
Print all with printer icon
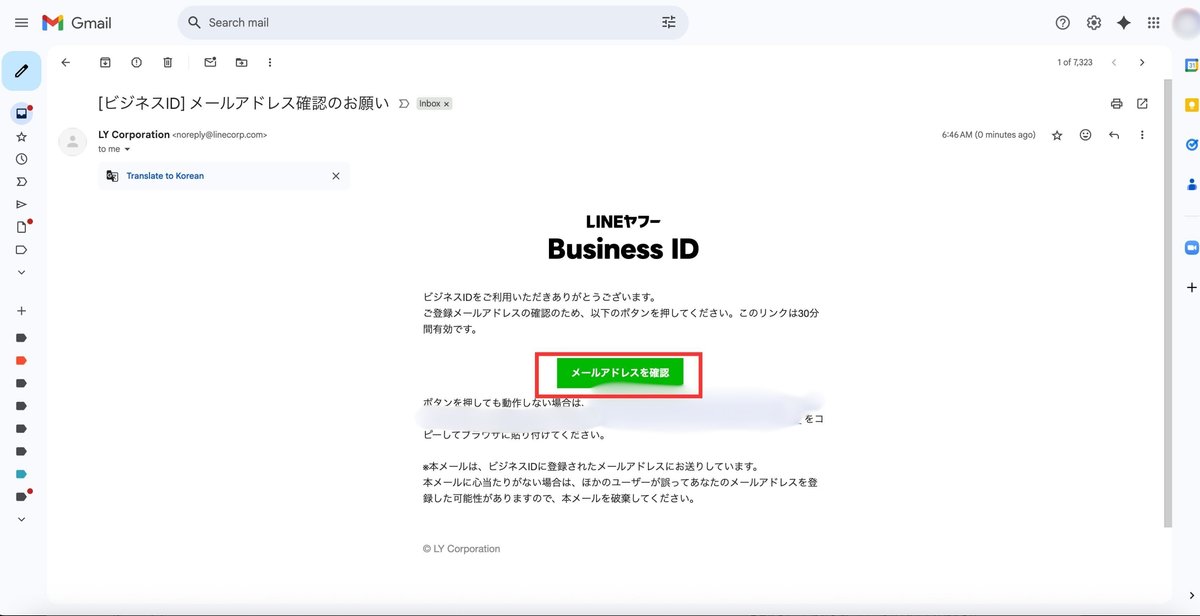1116,103
